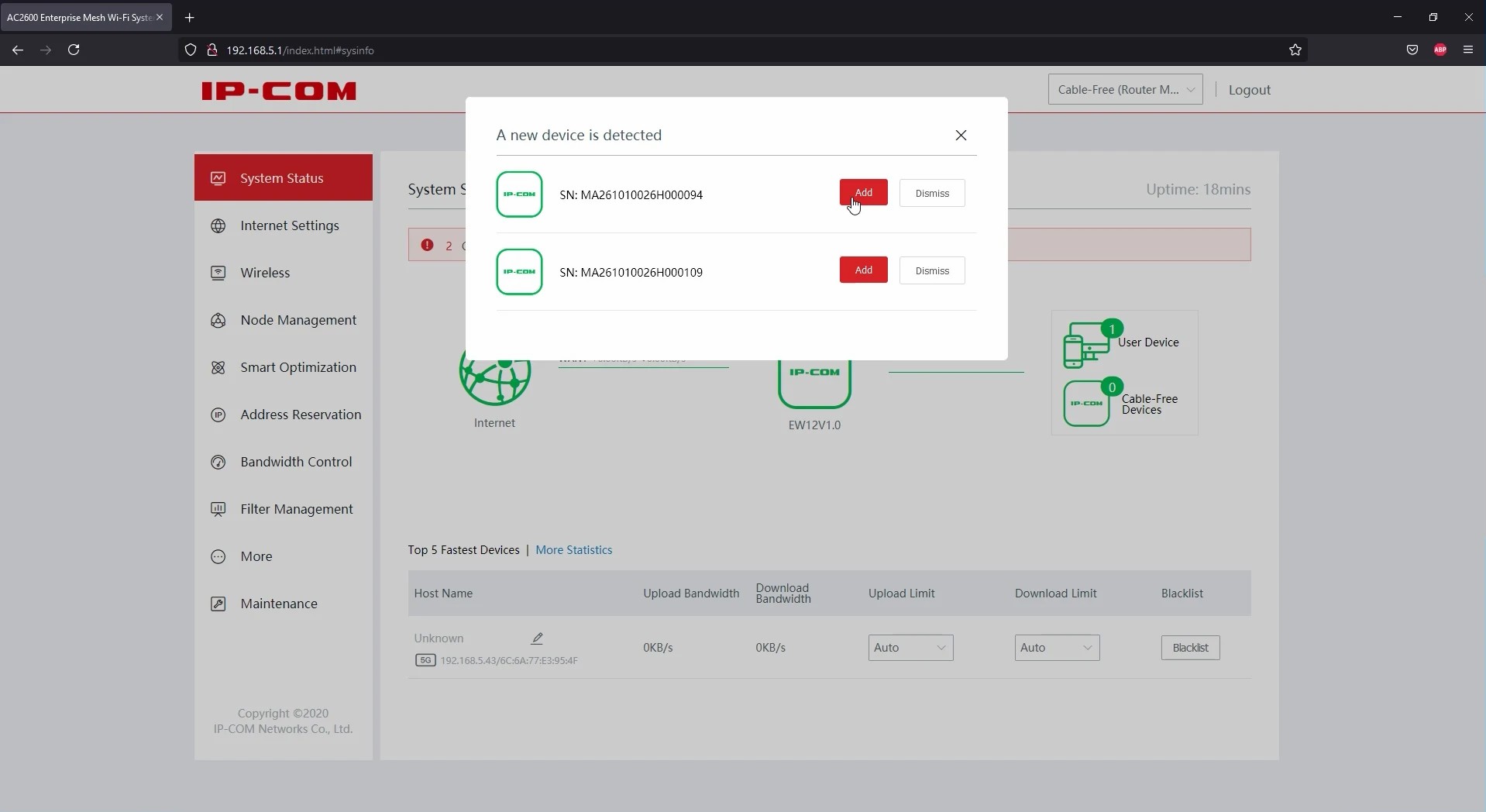Screen dimensions: 1486x812
Task: Click the bookmark star icon in address bar
Action: [x=1295, y=50]
